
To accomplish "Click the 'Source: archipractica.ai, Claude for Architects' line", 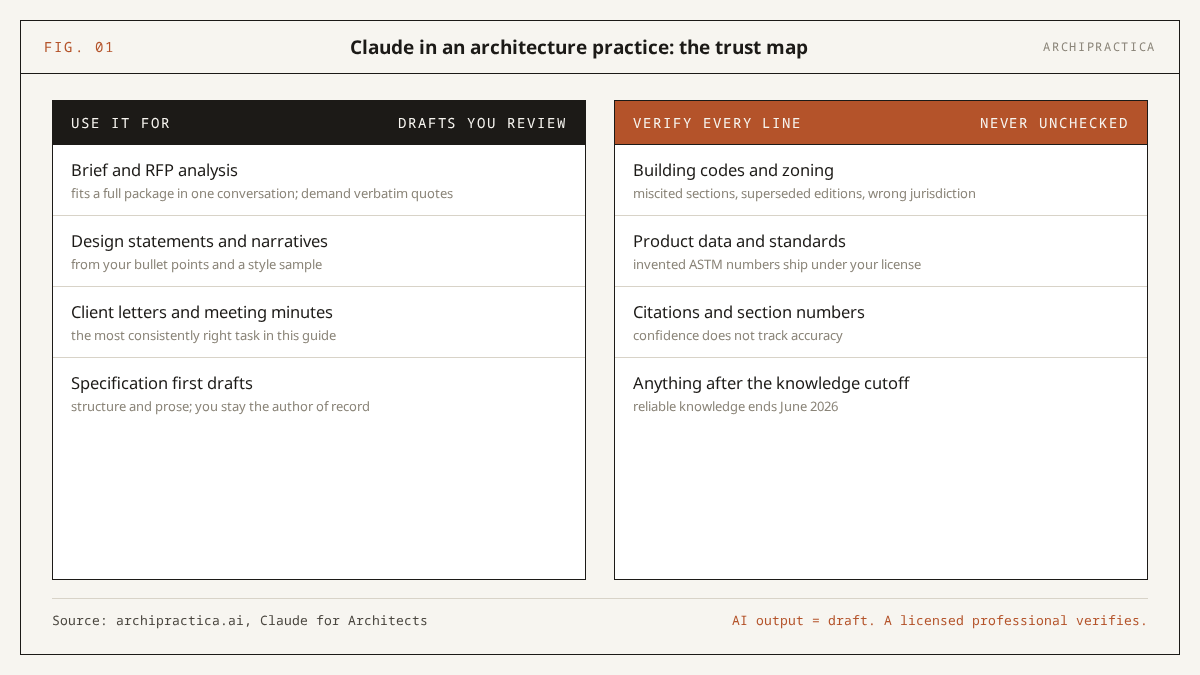I will [x=240, y=621].
